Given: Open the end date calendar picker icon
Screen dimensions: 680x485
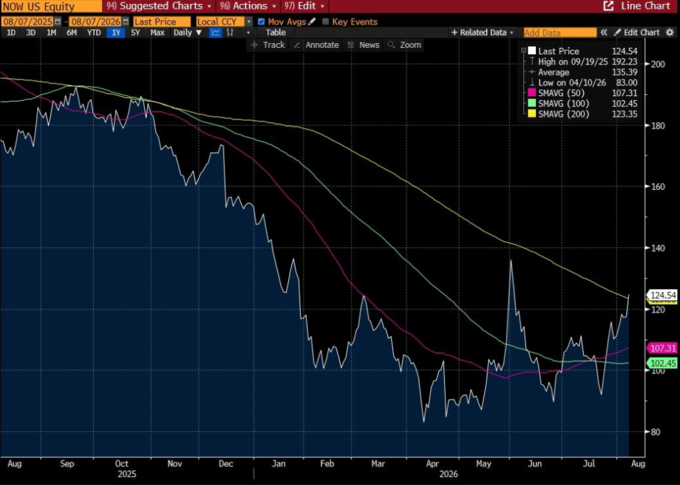Looking at the screenshot, I should [125, 22].
